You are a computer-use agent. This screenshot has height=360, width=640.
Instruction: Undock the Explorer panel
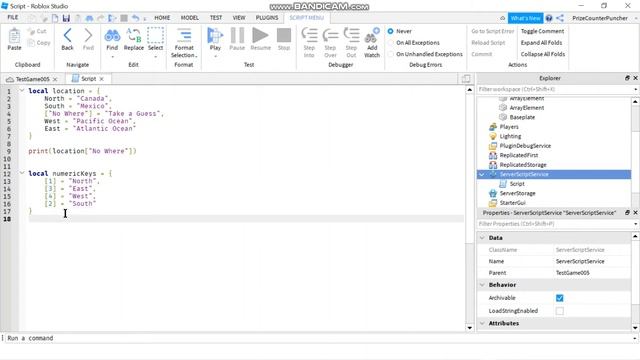627,78
